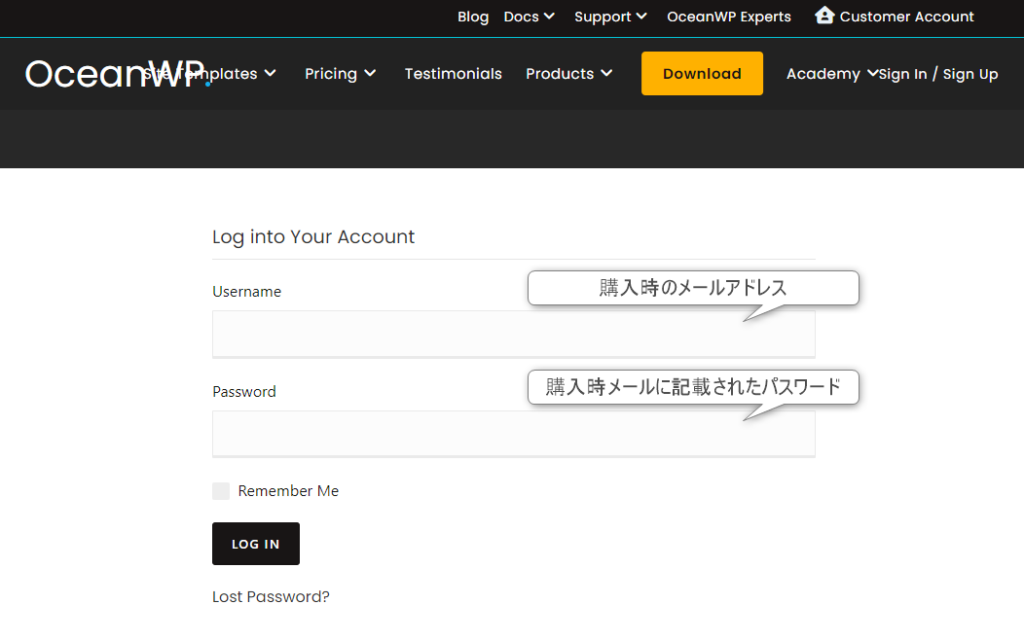Click the Password label
Viewport: 1024px width, 640px height.
[x=244, y=391]
